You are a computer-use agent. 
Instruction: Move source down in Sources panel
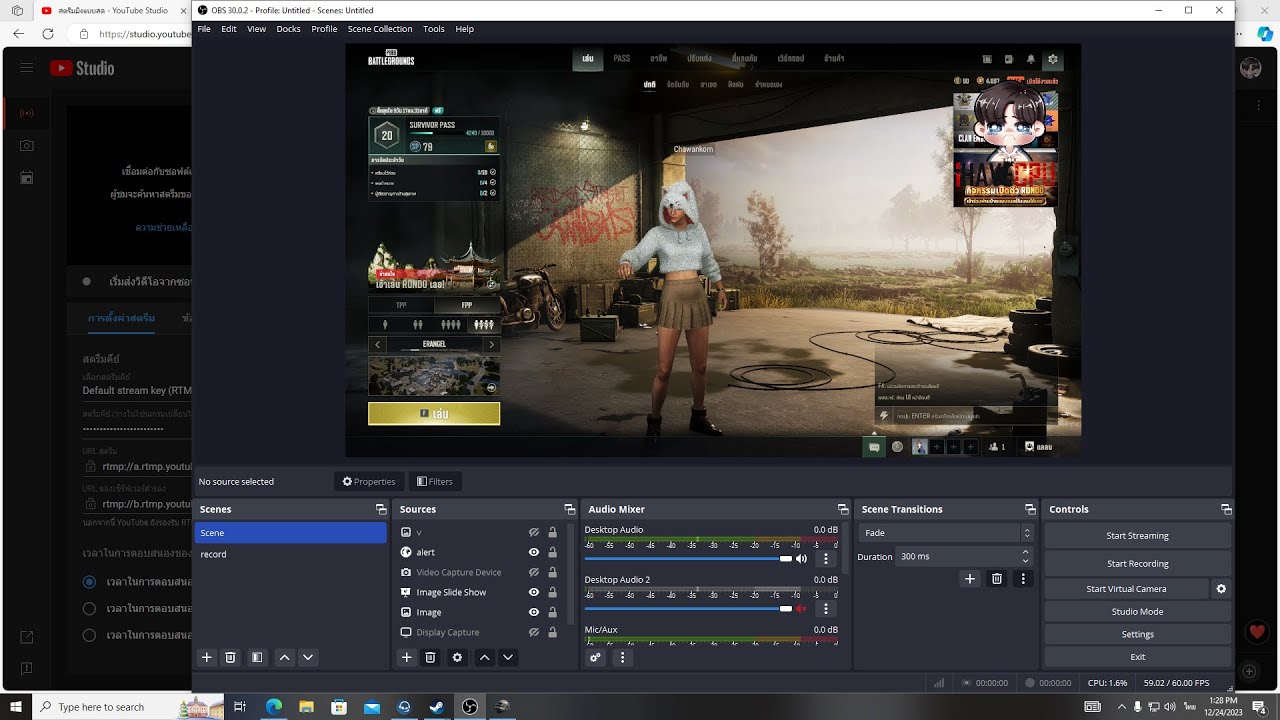coord(508,657)
